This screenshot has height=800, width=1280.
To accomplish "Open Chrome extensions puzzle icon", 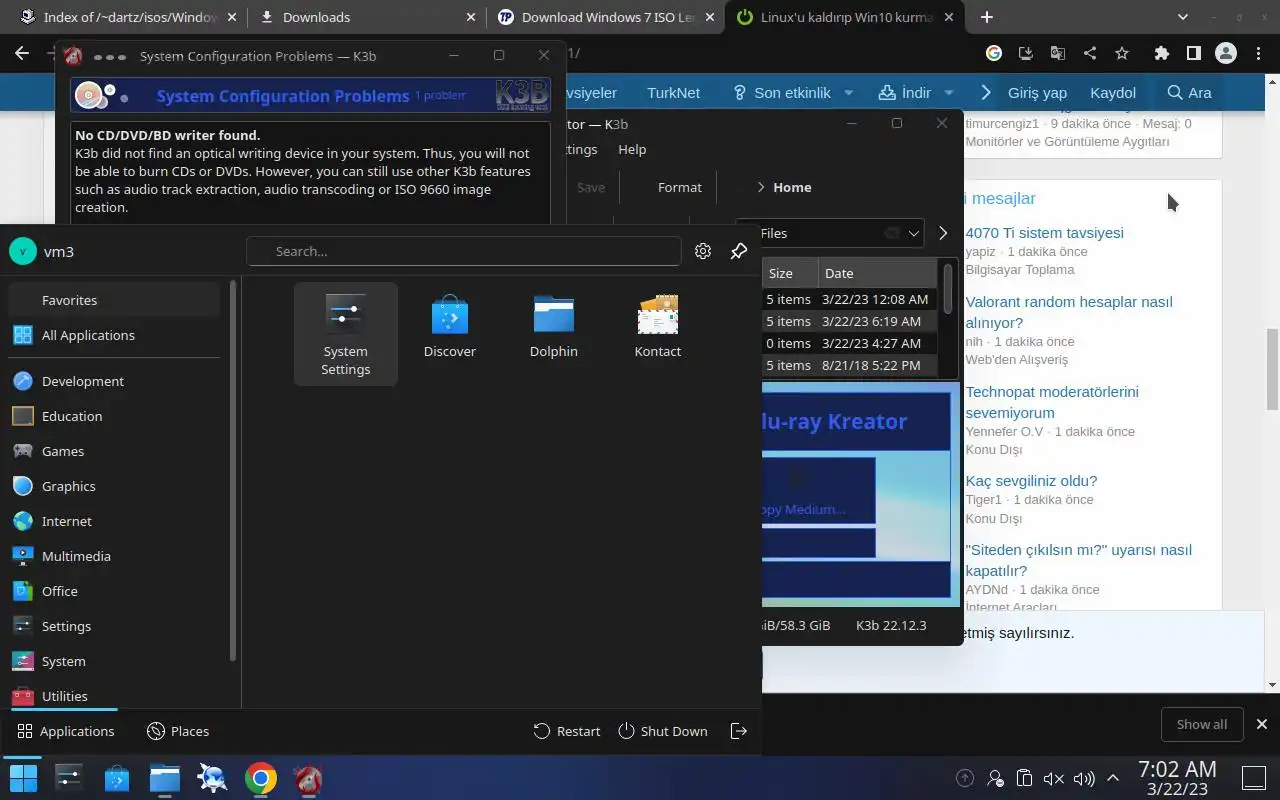I will pyautogui.click(x=1161, y=53).
